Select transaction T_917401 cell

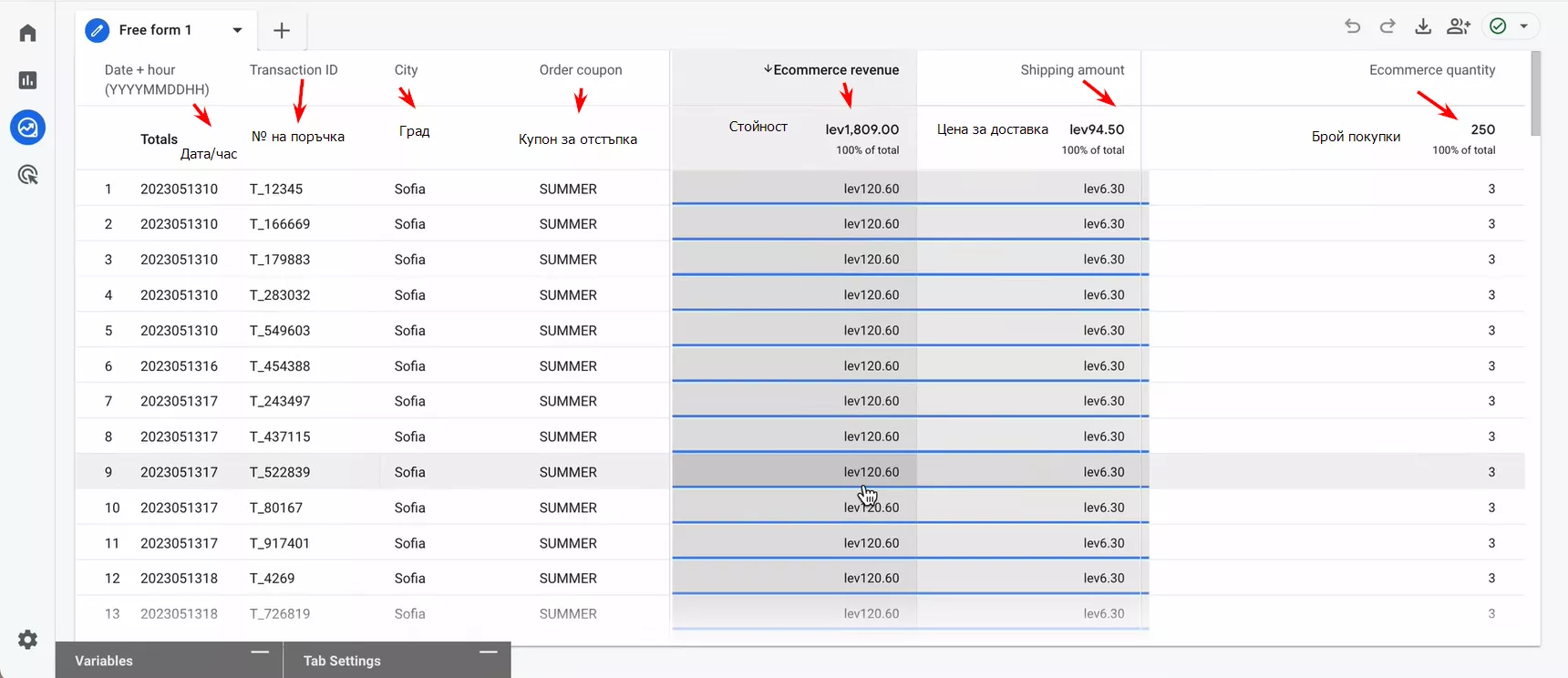(x=280, y=543)
